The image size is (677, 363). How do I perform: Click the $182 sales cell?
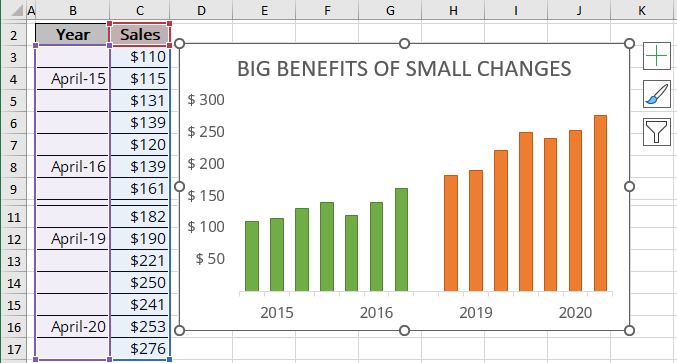click(x=140, y=217)
